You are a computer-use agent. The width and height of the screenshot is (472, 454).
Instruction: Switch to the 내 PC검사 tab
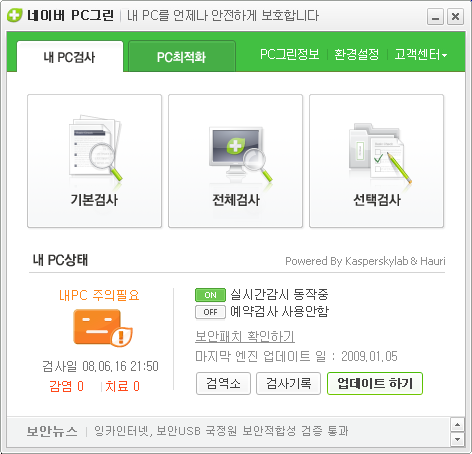click(70, 57)
